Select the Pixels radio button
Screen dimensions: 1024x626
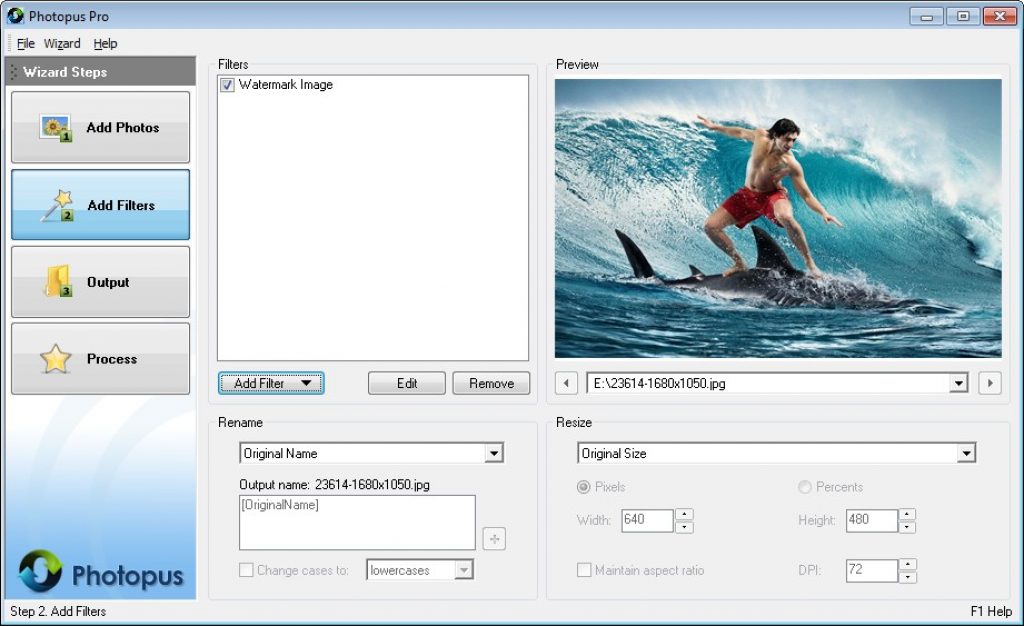[583, 487]
